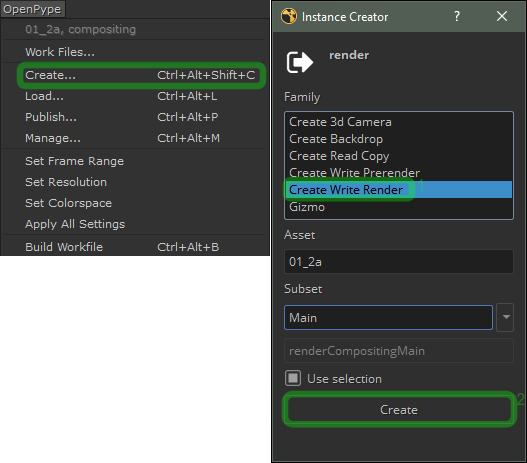Select Set Resolution menu entry

coord(134,182)
